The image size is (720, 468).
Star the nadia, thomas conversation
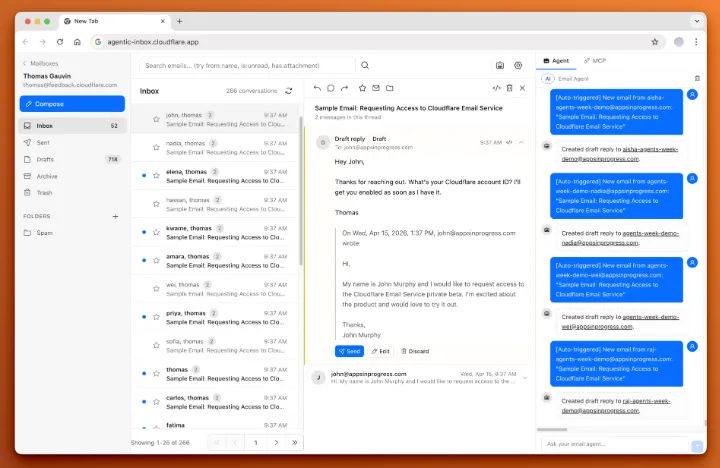pyautogui.click(x=156, y=147)
